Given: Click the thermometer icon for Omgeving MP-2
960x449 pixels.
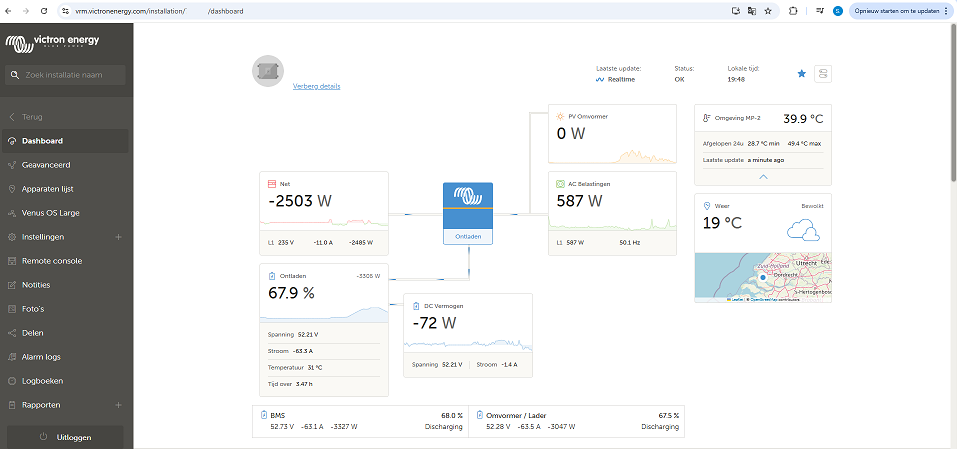Looking at the screenshot, I should 707,117.
